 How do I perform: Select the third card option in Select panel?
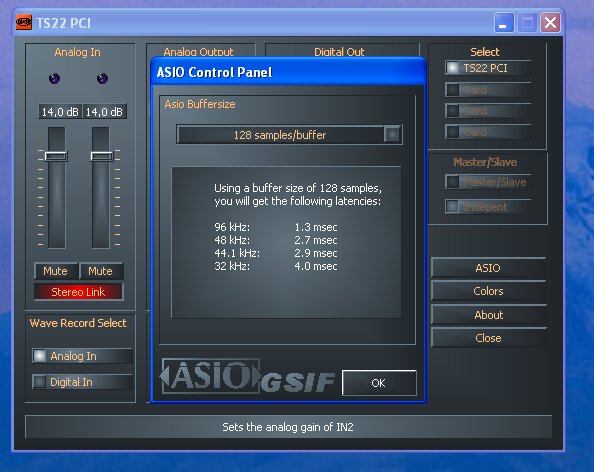[488, 111]
